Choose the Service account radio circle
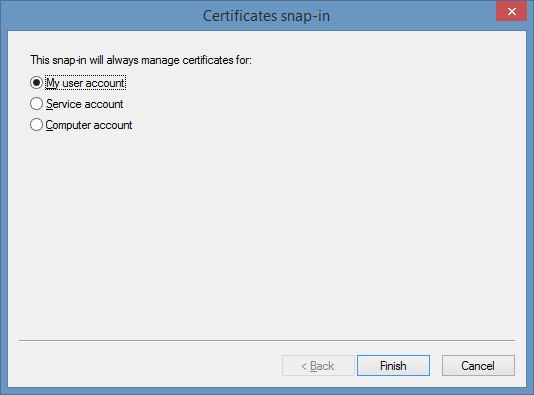 point(36,104)
